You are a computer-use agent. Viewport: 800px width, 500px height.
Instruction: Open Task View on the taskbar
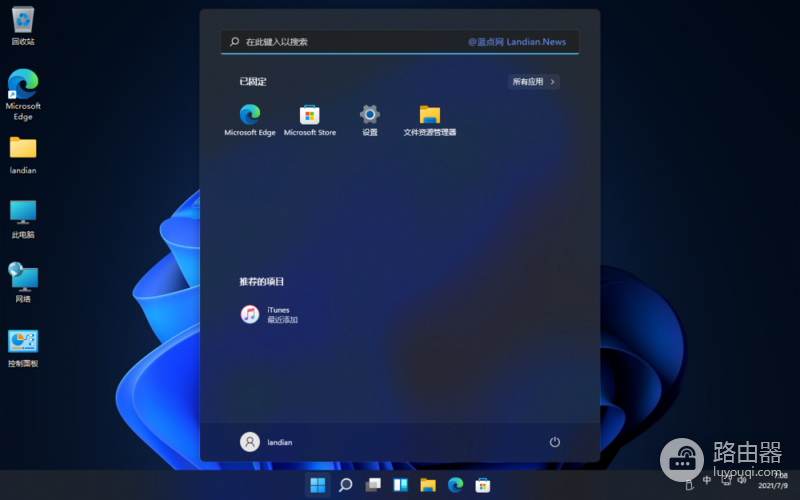(373, 485)
